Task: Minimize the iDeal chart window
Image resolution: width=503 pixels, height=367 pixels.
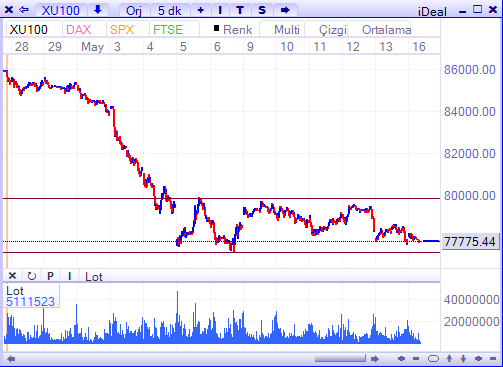Action: [x=462, y=12]
